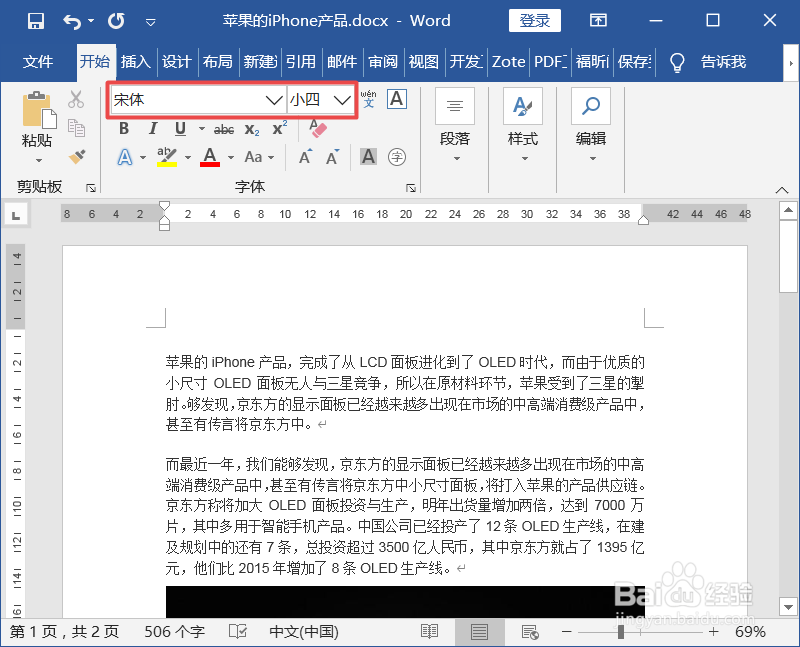800x647 pixels.
Task: Open highlight color dropdown arrow
Action: pyautogui.click(x=188, y=157)
